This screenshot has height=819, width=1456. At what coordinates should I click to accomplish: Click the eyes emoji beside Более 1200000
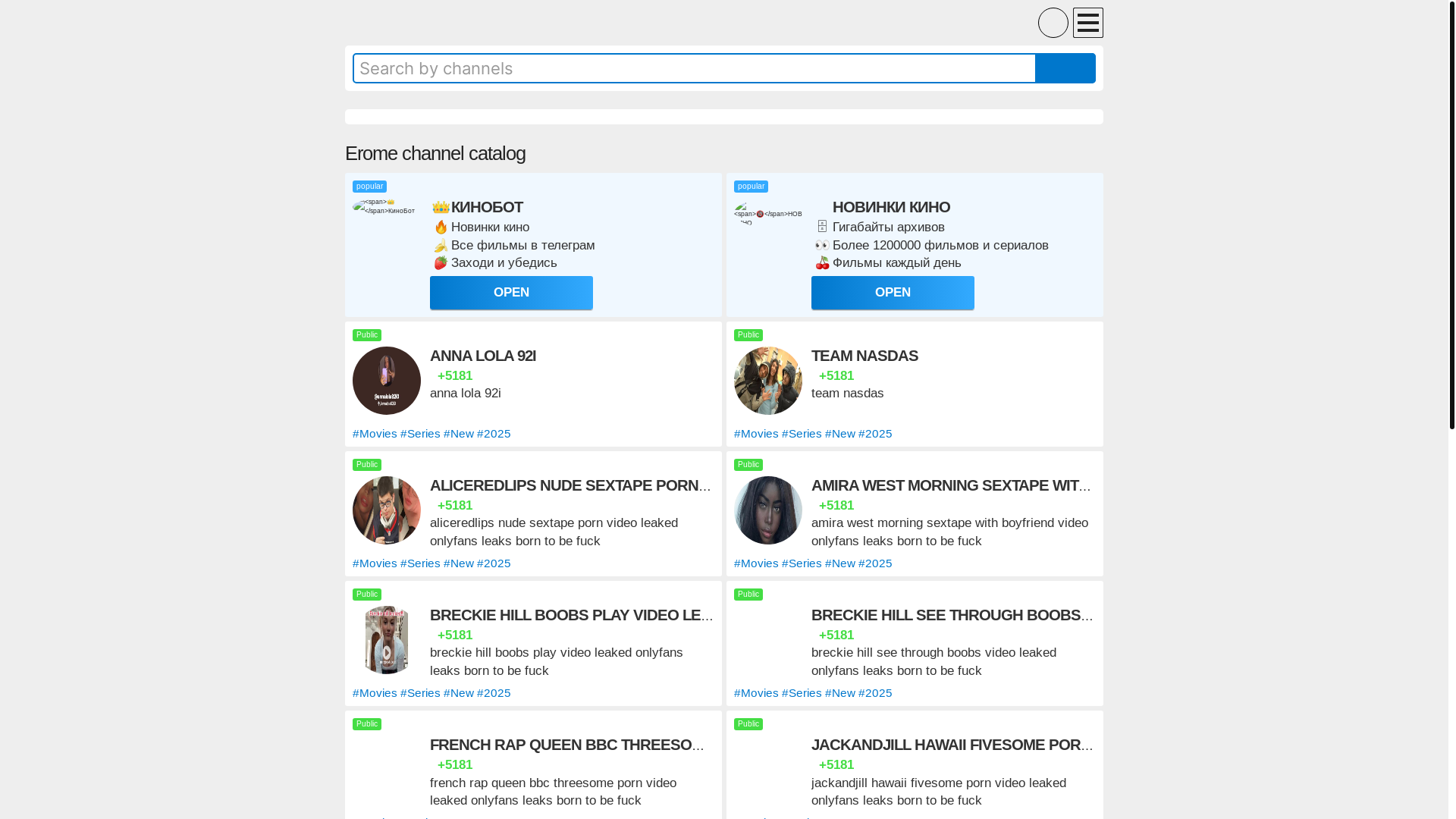pyautogui.click(x=822, y=245)
